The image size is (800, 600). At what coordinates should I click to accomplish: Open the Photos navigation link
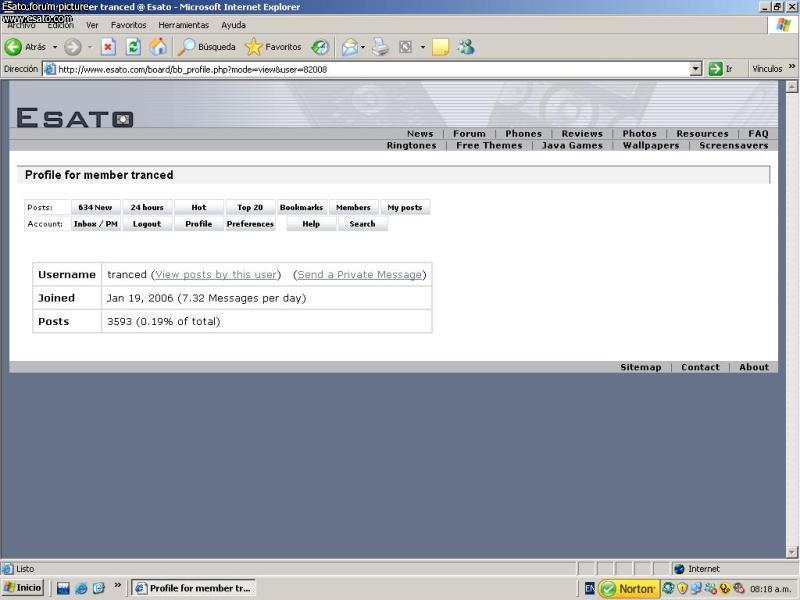[639, 134]
